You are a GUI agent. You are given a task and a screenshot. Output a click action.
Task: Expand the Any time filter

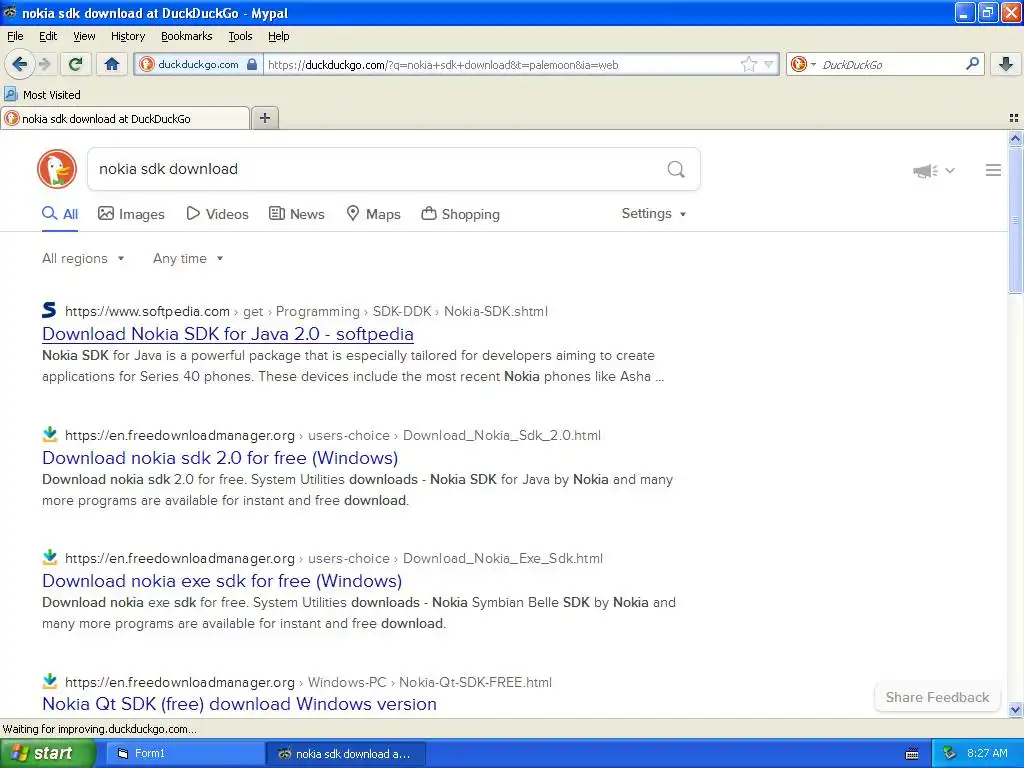pos(188,259)
